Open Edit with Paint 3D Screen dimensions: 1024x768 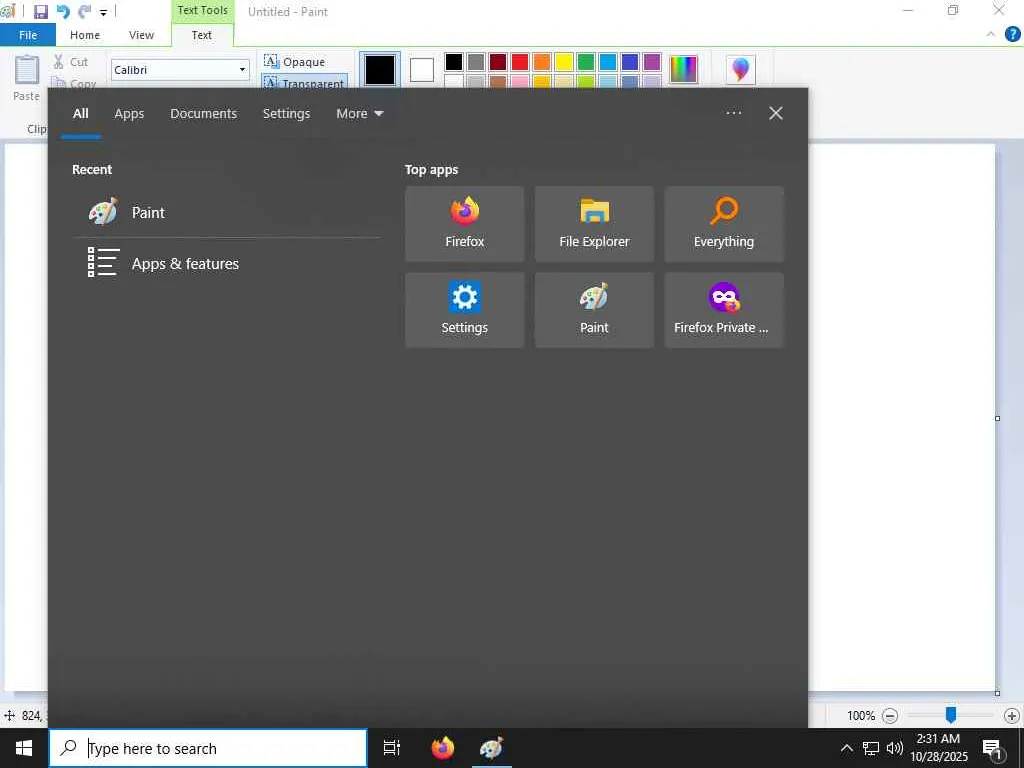pos(741,69)
